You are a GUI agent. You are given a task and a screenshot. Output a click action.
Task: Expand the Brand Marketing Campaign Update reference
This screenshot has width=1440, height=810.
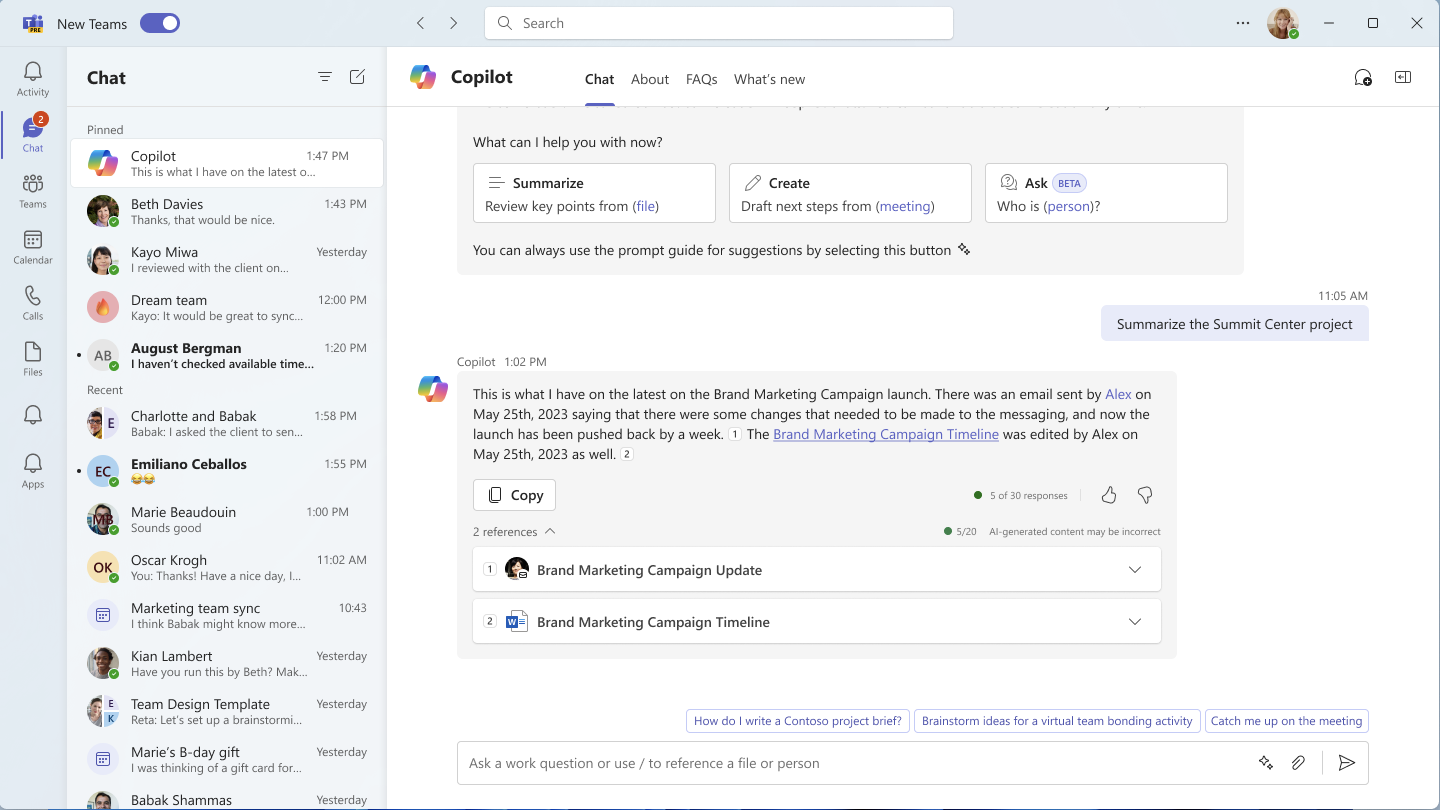click(1135, 568)
